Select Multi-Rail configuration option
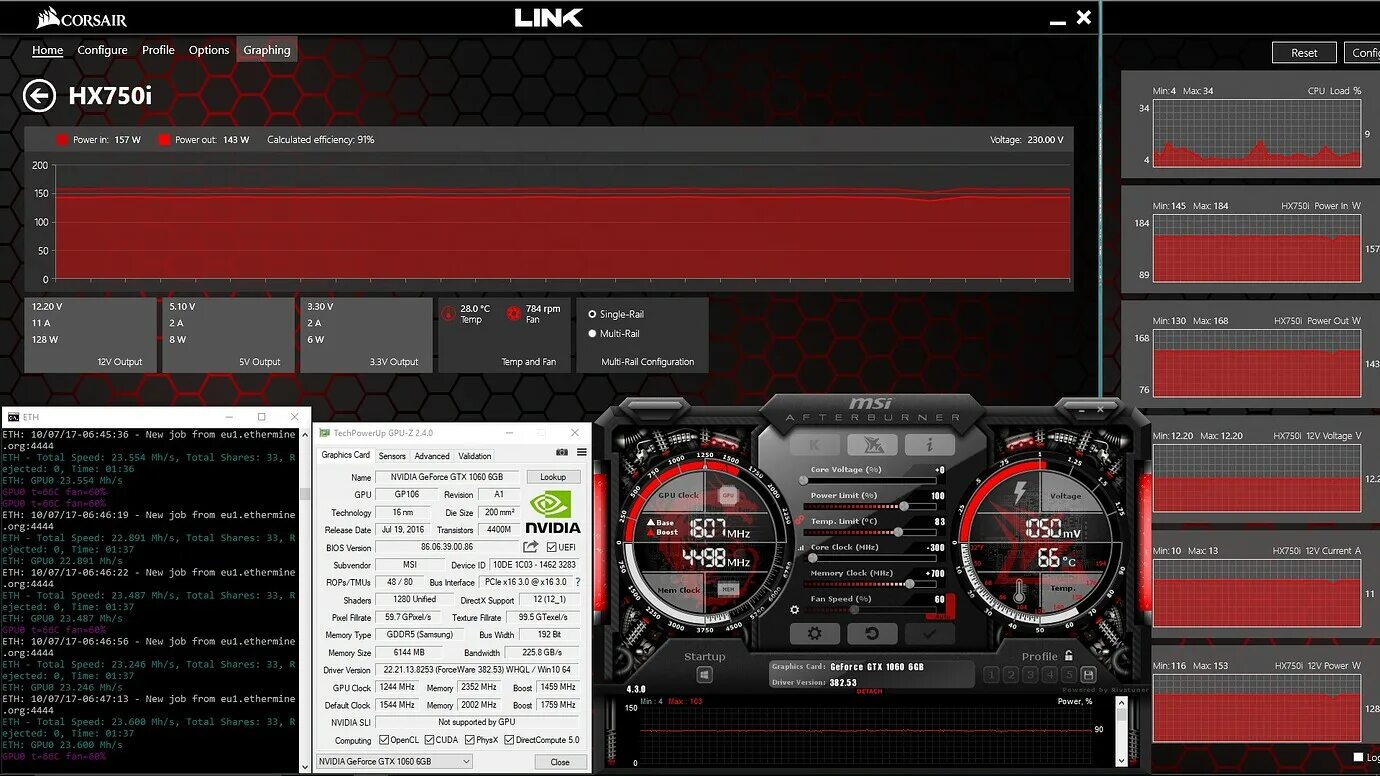This screenshot has width=1380, height=776. click(x=592, y=334)
